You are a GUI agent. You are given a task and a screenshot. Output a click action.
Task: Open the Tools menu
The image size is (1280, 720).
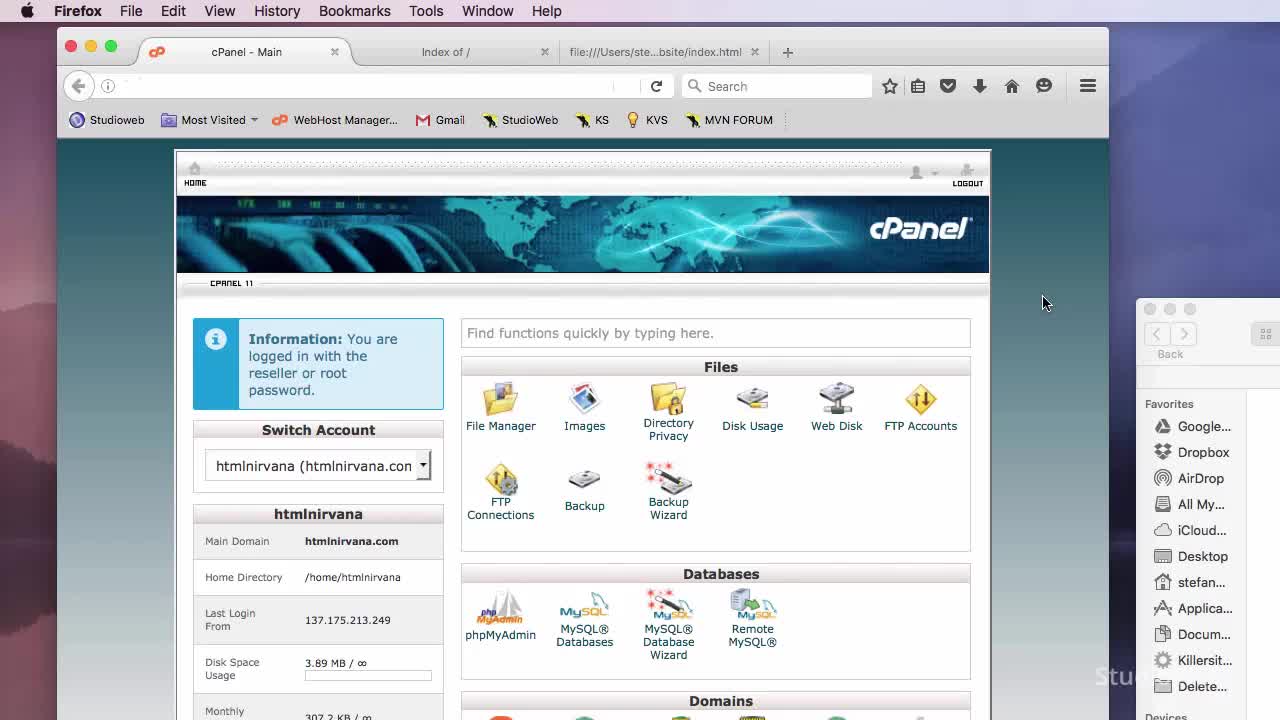tap(426, 11)
